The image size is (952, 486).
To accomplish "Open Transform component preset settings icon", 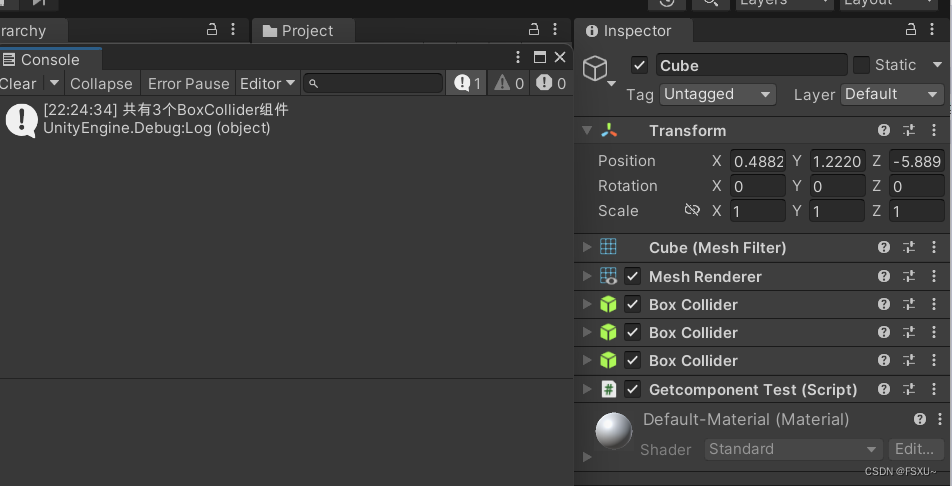I will pyautogui.click(x=909, y=131).
